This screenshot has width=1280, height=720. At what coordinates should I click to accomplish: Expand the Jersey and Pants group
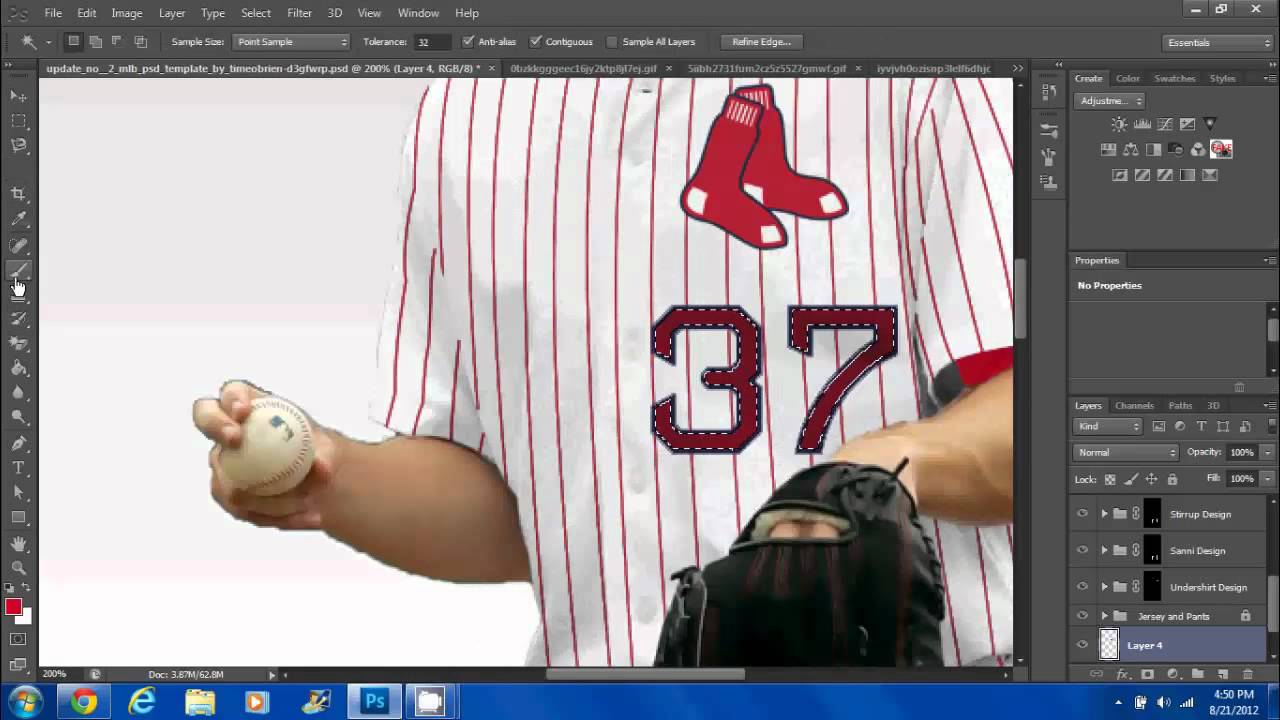tap(1104, 616)
